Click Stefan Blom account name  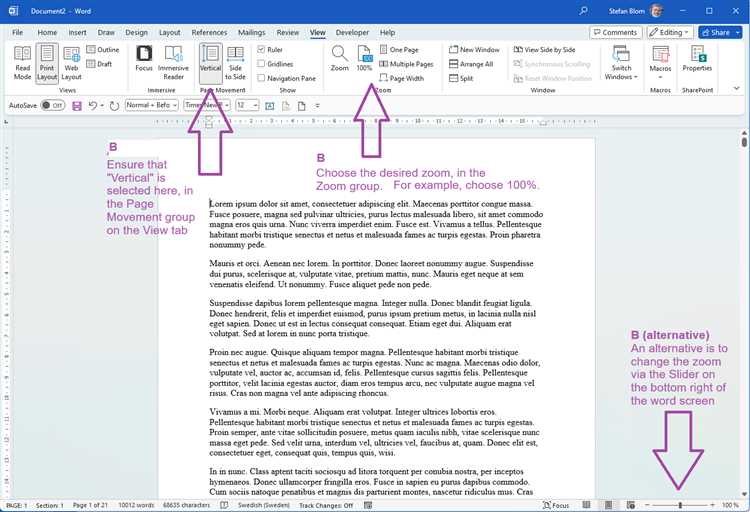(x=627, y=11)
